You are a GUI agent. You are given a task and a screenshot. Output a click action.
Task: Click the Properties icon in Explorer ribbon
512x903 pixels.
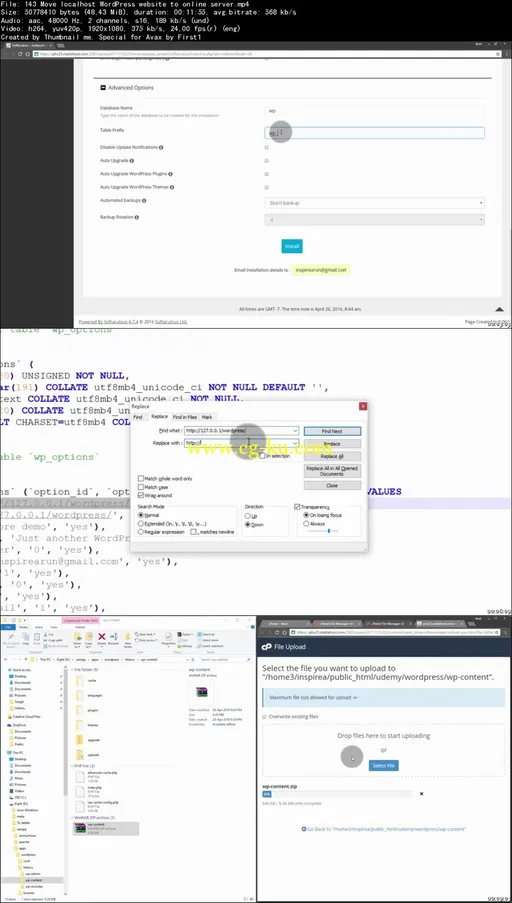point(169,638)
